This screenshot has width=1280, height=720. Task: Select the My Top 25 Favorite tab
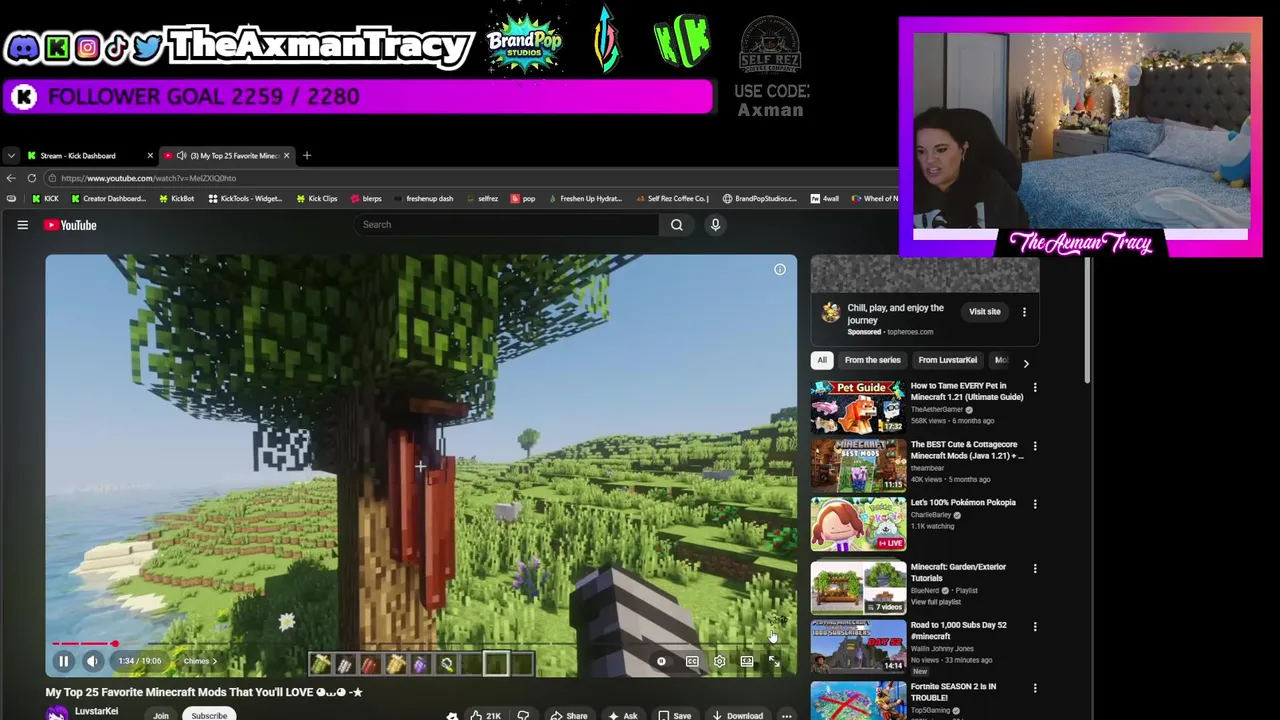click(228, 156)
